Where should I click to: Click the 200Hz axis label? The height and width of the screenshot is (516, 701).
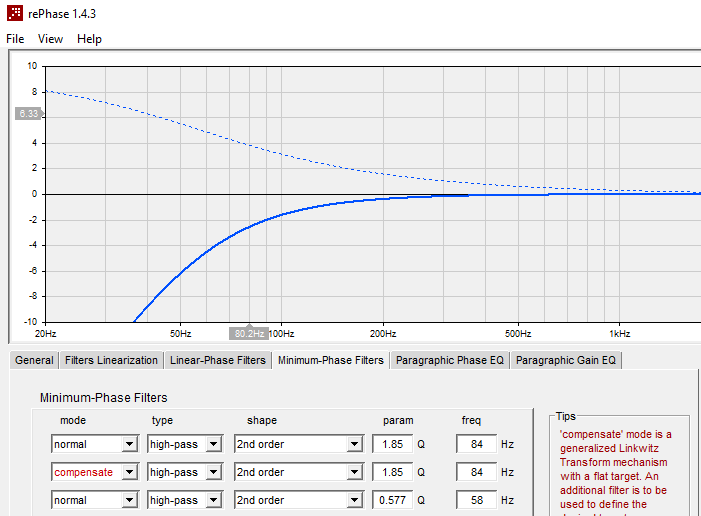tap(383, 334)
